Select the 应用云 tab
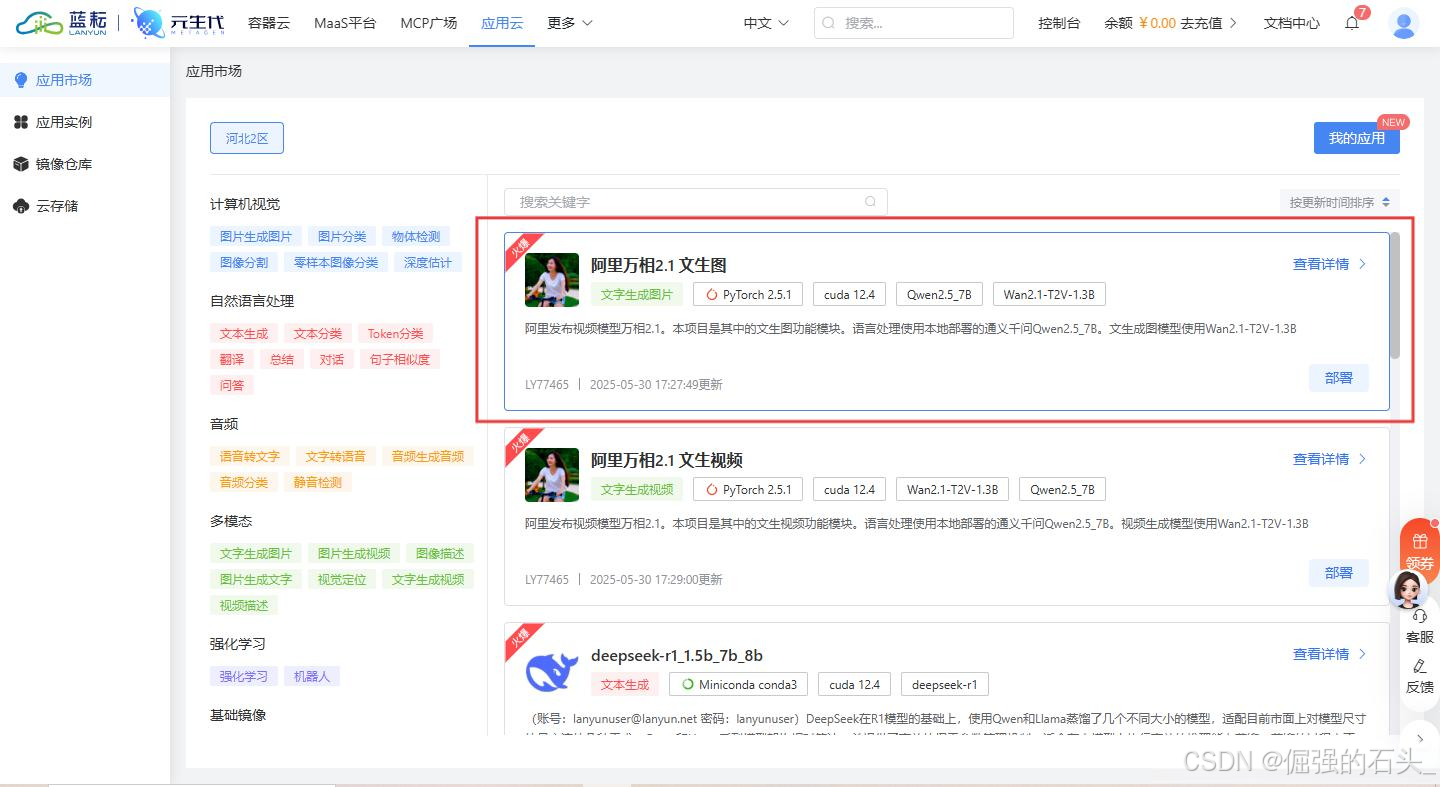Image resolution: width=1440 pixels, height=787 pixels. pos(502,23)
